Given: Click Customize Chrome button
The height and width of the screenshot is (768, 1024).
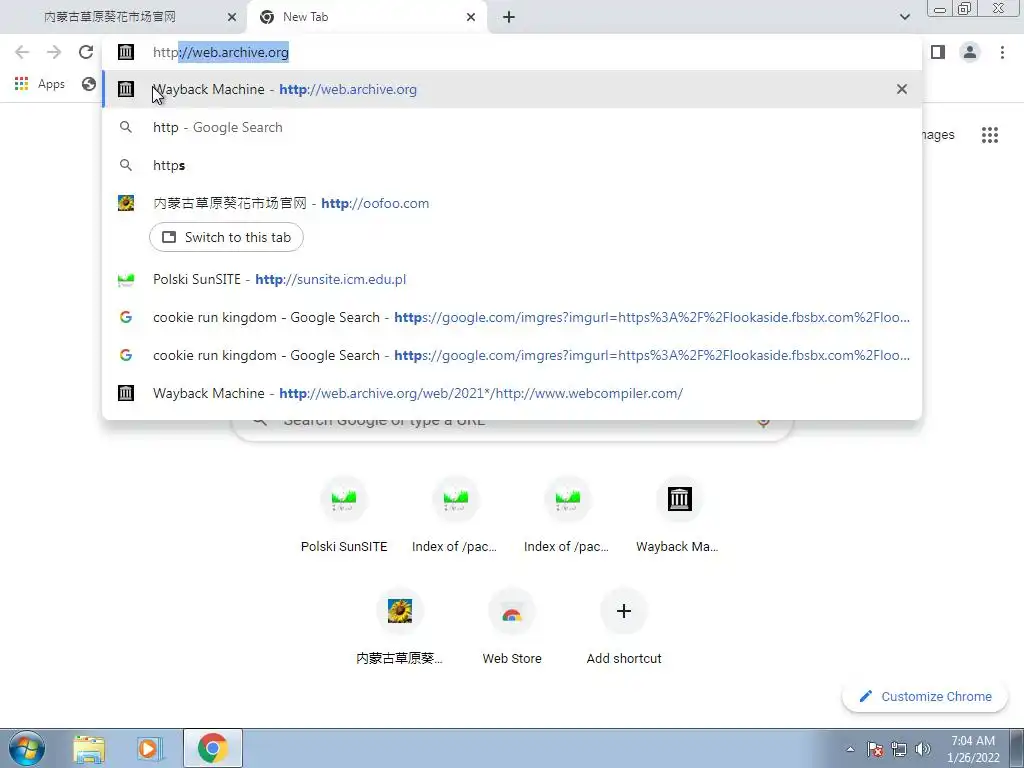Looking at the screenshot, I should pos(925,697).
